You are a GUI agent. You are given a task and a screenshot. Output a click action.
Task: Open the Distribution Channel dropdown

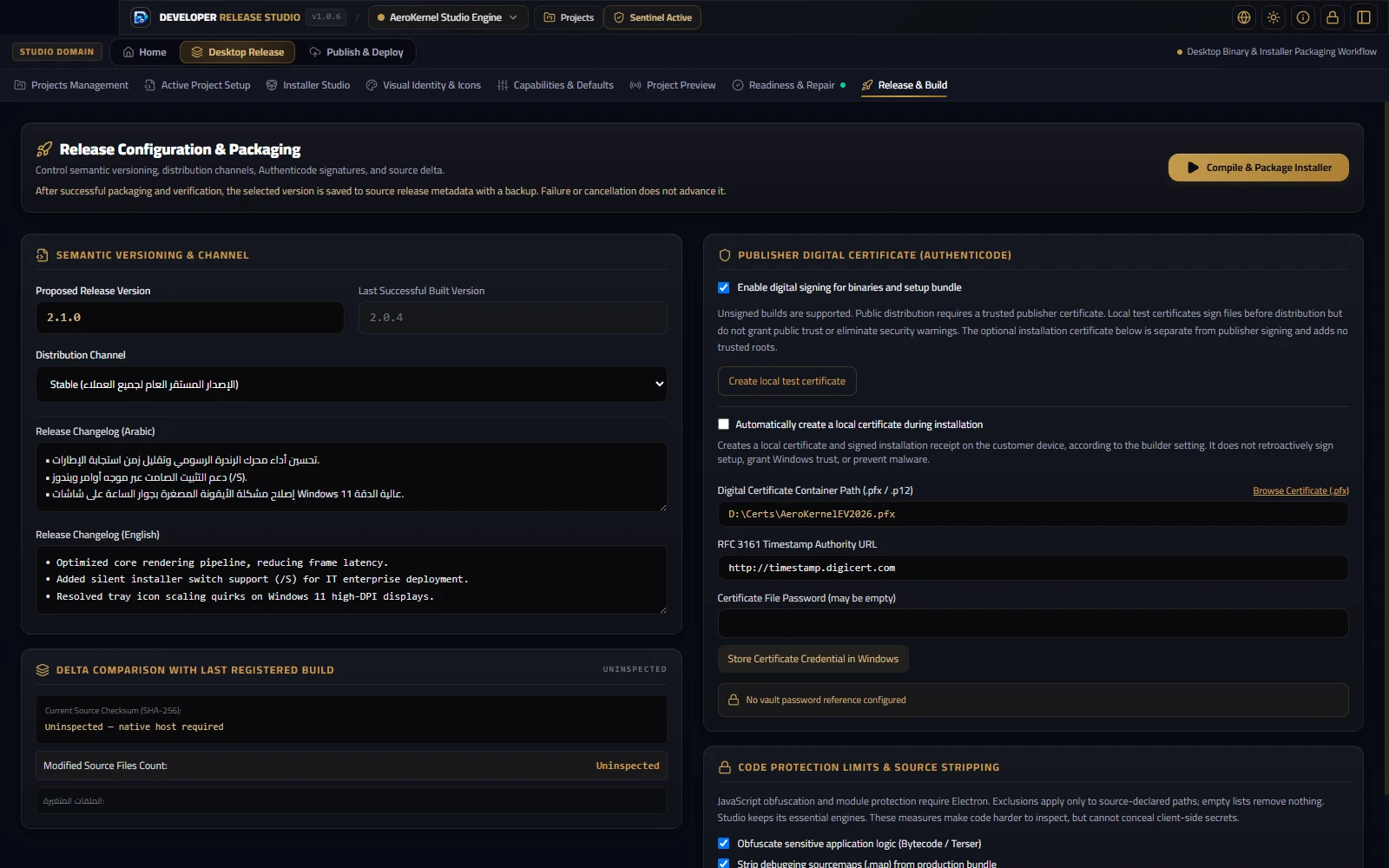pyautogui.click(x=351, y=384)
